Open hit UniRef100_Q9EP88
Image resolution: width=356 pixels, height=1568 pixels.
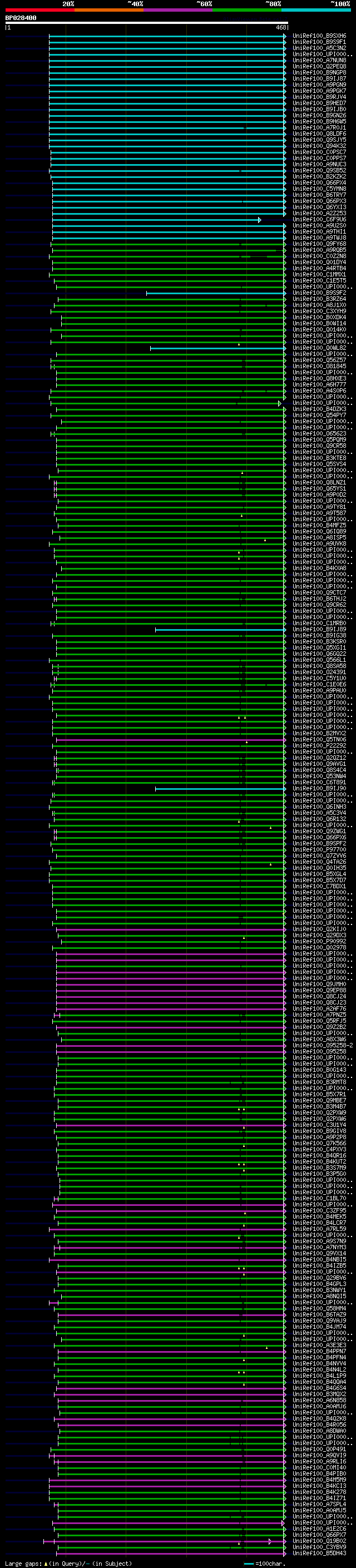[x=319, y=990]
